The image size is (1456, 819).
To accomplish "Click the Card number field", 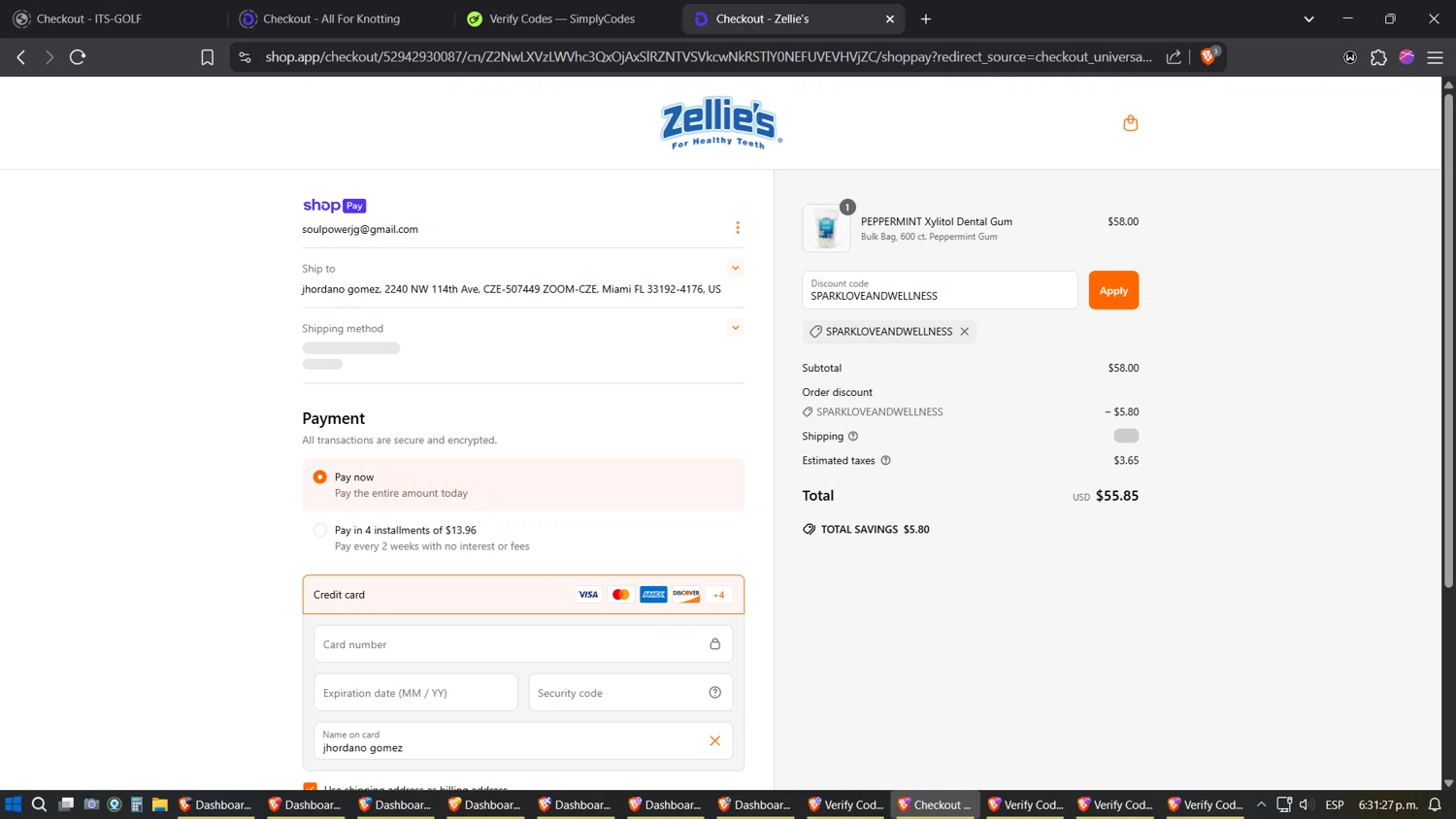I will 523,644.
